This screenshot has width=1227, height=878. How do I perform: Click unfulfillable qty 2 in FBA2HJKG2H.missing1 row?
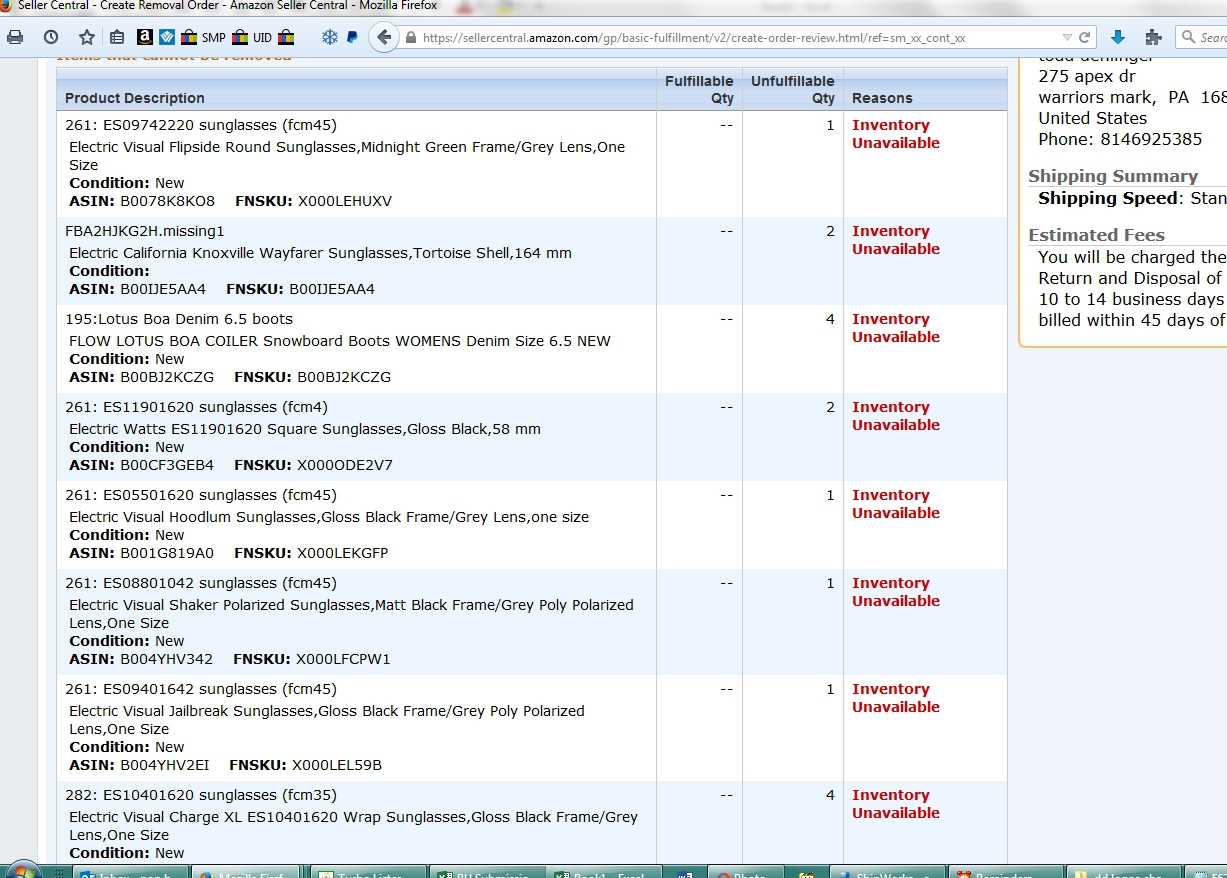[x=830, y=231]
